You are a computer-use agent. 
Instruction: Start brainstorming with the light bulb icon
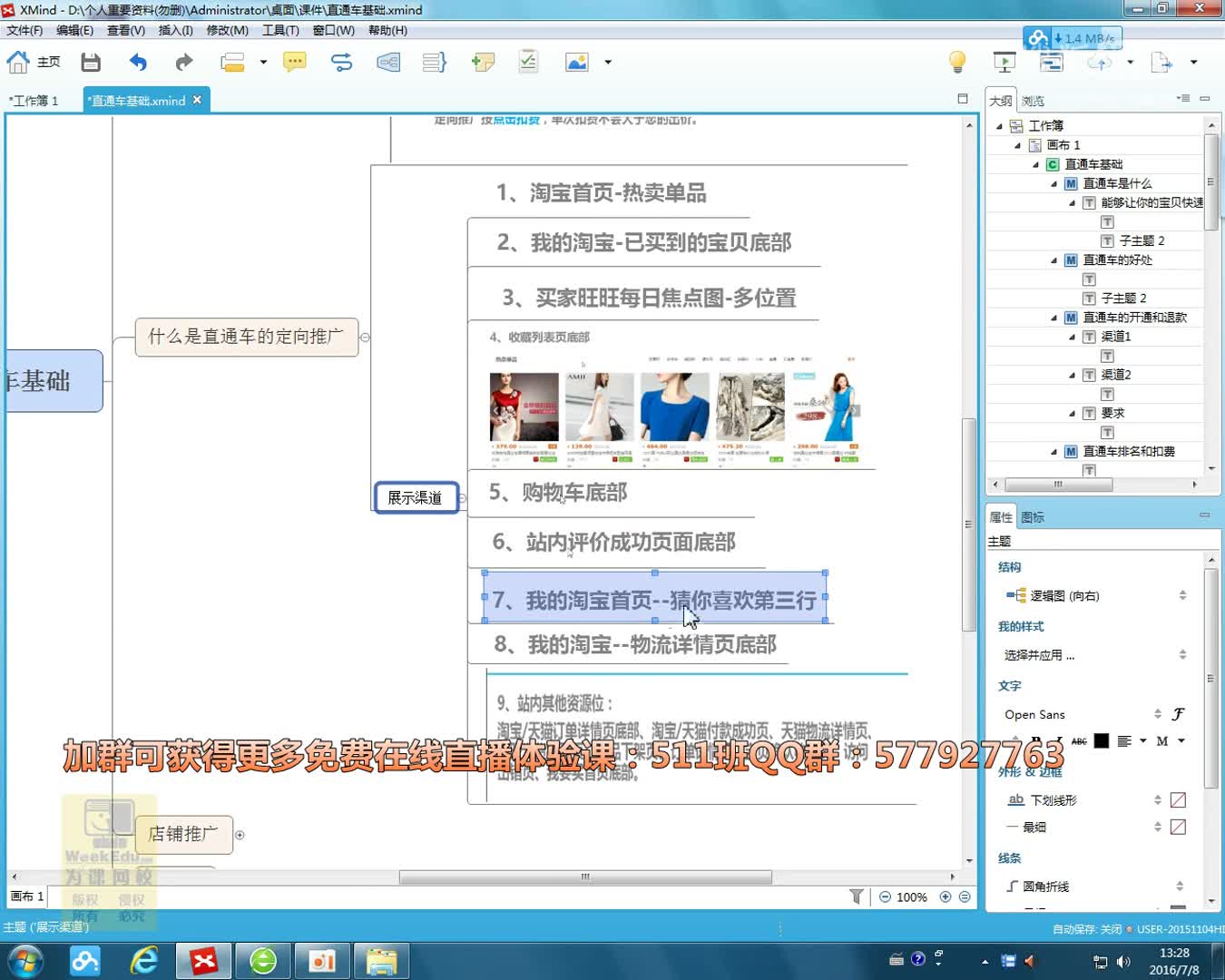point(957,62)
